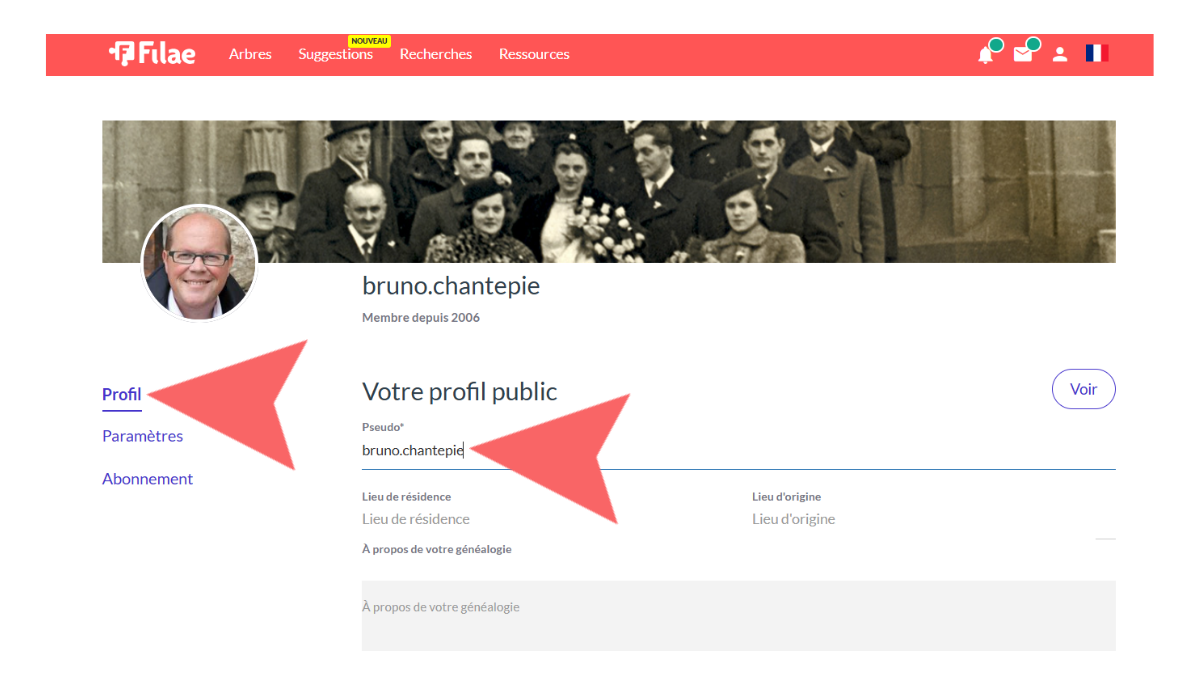The width and height of the screenshot is (1200, 700).
Task: Click the round profile photo
Action: 199,264
